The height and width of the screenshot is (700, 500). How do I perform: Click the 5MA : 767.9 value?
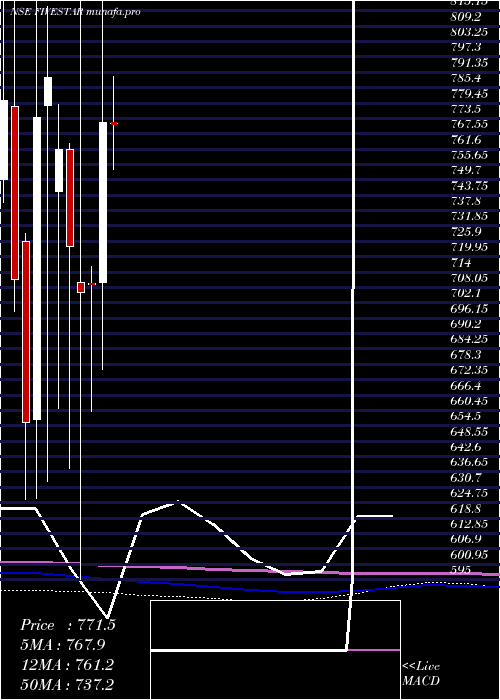[x=63, y=645]
